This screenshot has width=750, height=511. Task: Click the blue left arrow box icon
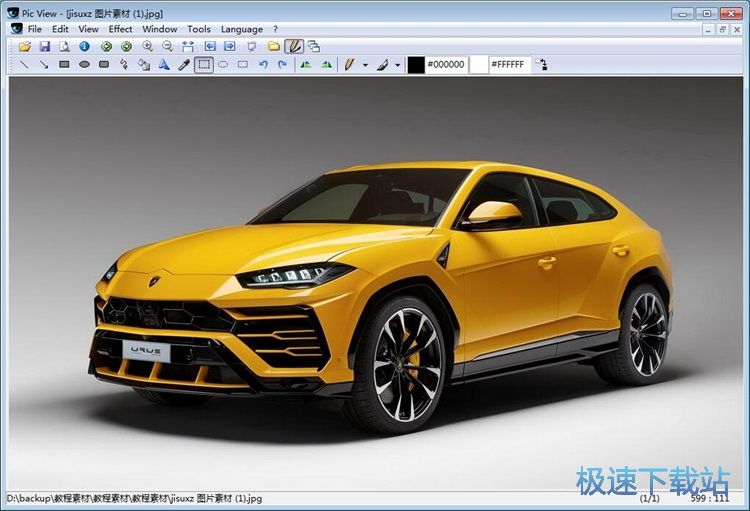pyautogui.click(x=210, y=46)
